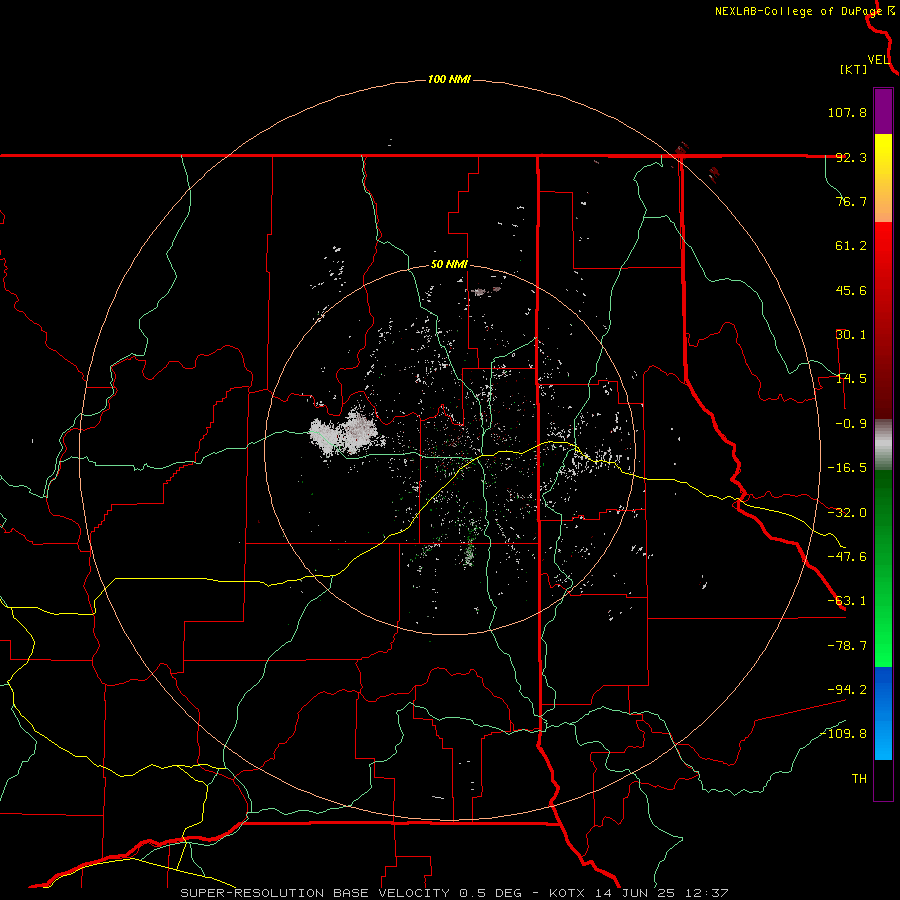900x900 pixels.
Task: Click the 61.2 velocity scale value
Action: point(851,246)
